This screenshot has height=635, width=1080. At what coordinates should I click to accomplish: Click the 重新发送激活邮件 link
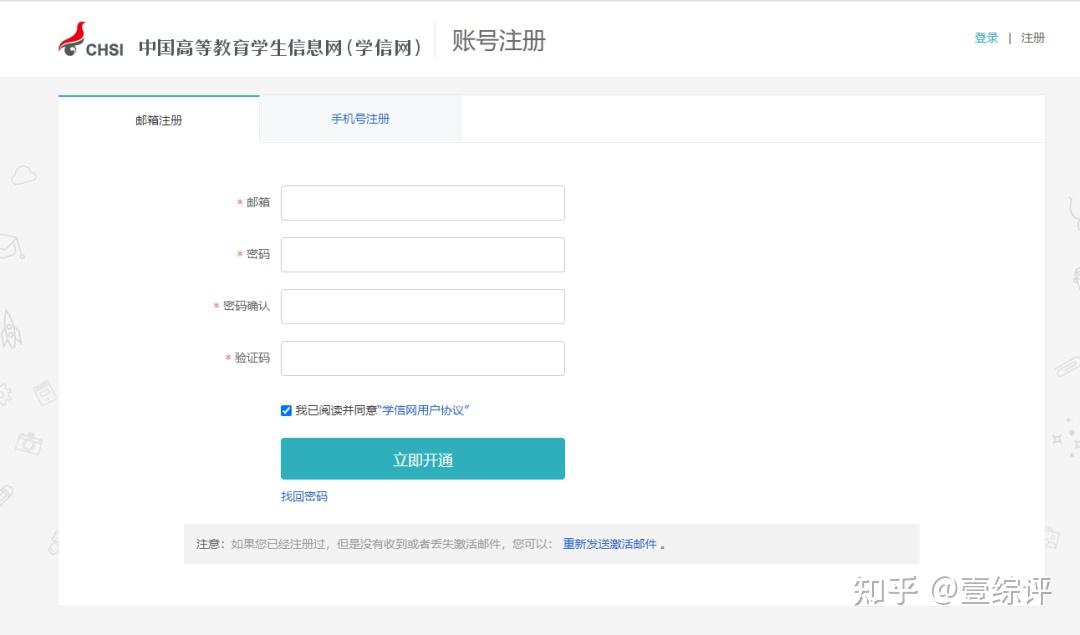[610, 544]
